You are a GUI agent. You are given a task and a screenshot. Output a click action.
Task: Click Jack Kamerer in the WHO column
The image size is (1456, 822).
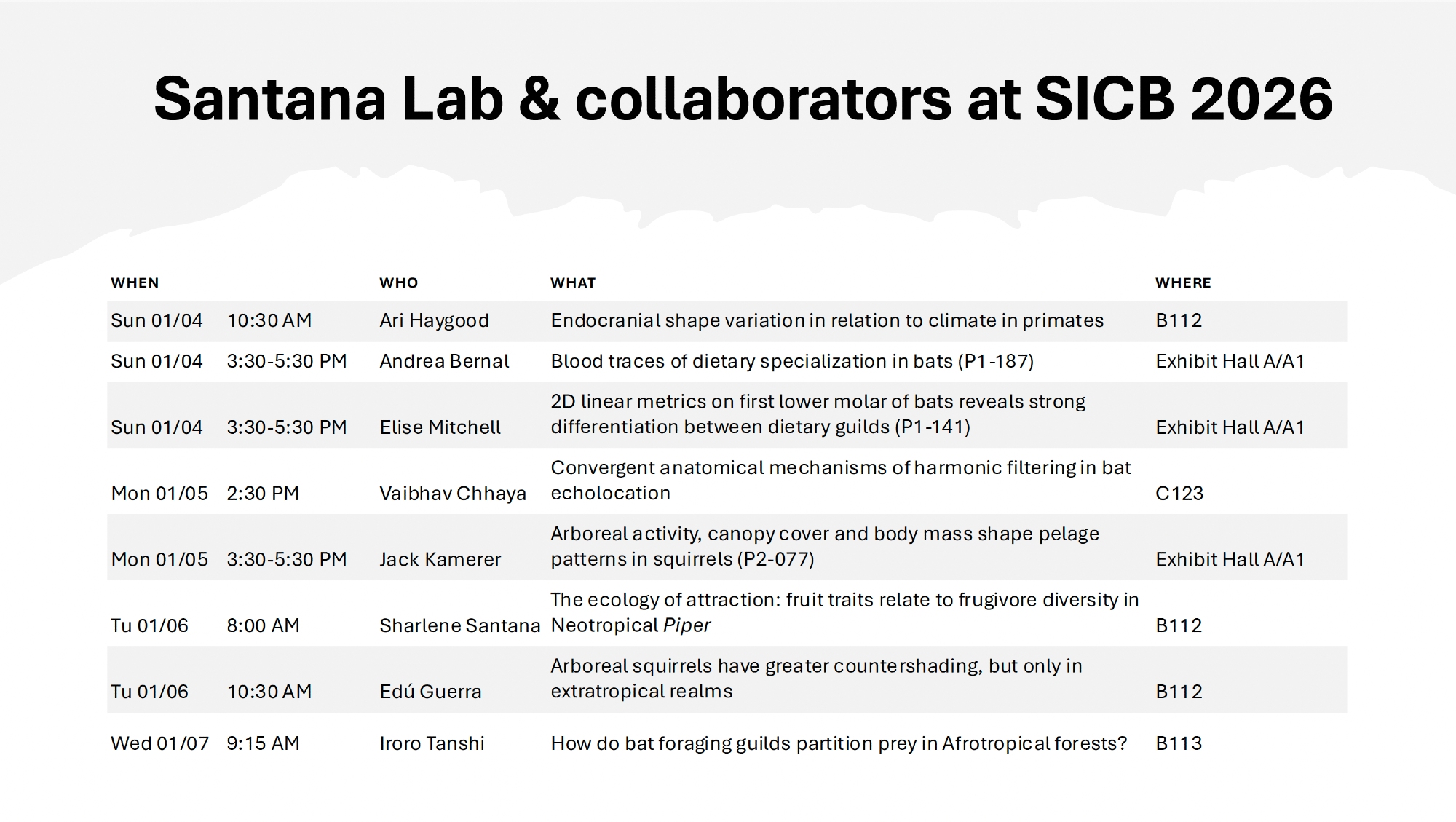[x=440, y=559]
